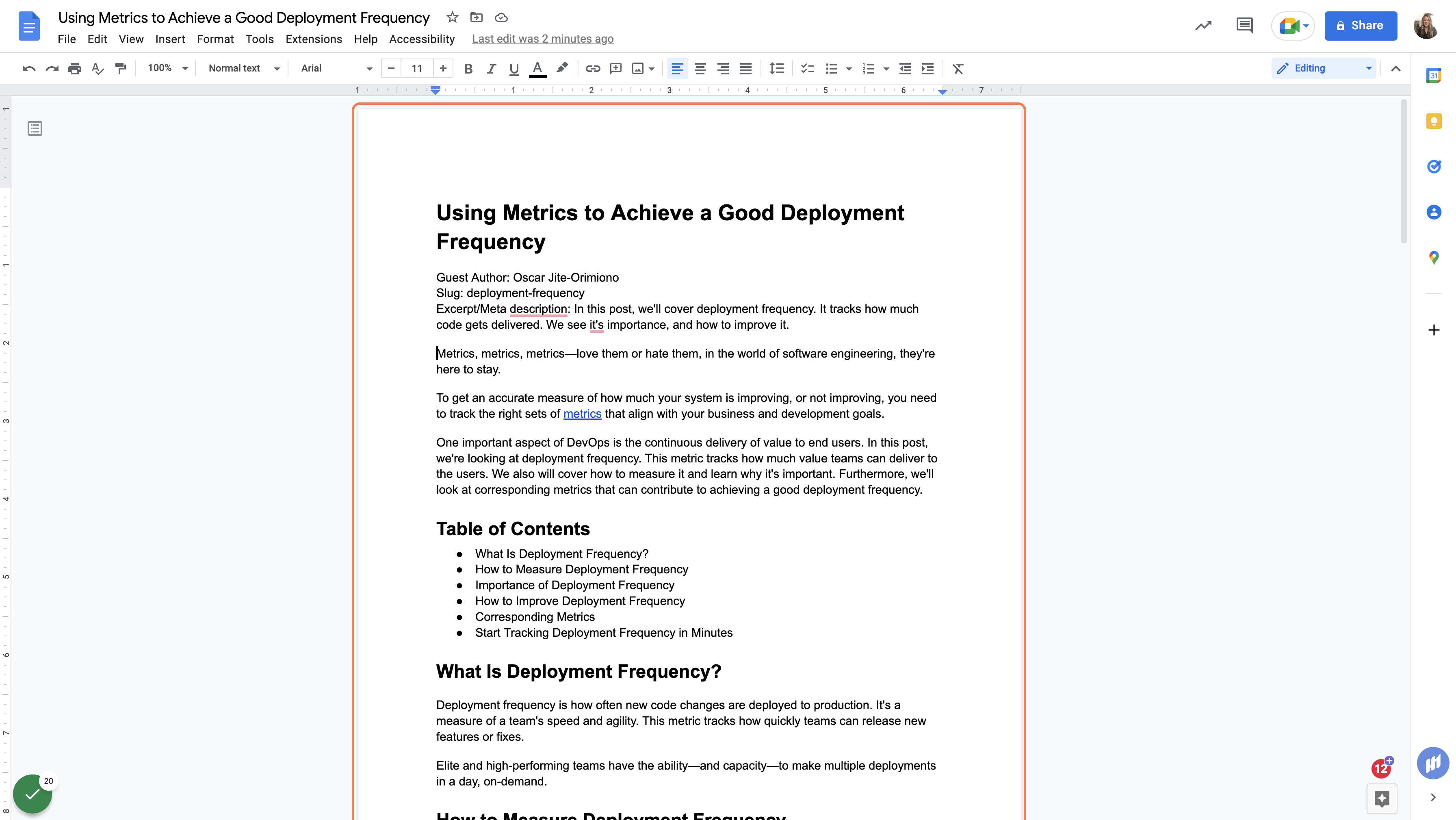The image size is (1456, 820).
Task: Move the document to a folder
Action: [477, 17]
